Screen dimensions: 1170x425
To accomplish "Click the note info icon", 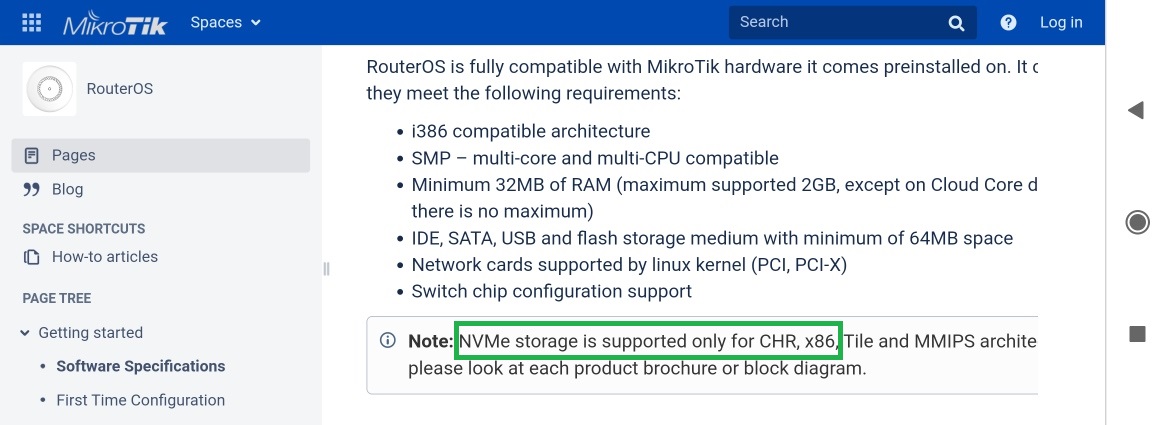I will point(388,341).
